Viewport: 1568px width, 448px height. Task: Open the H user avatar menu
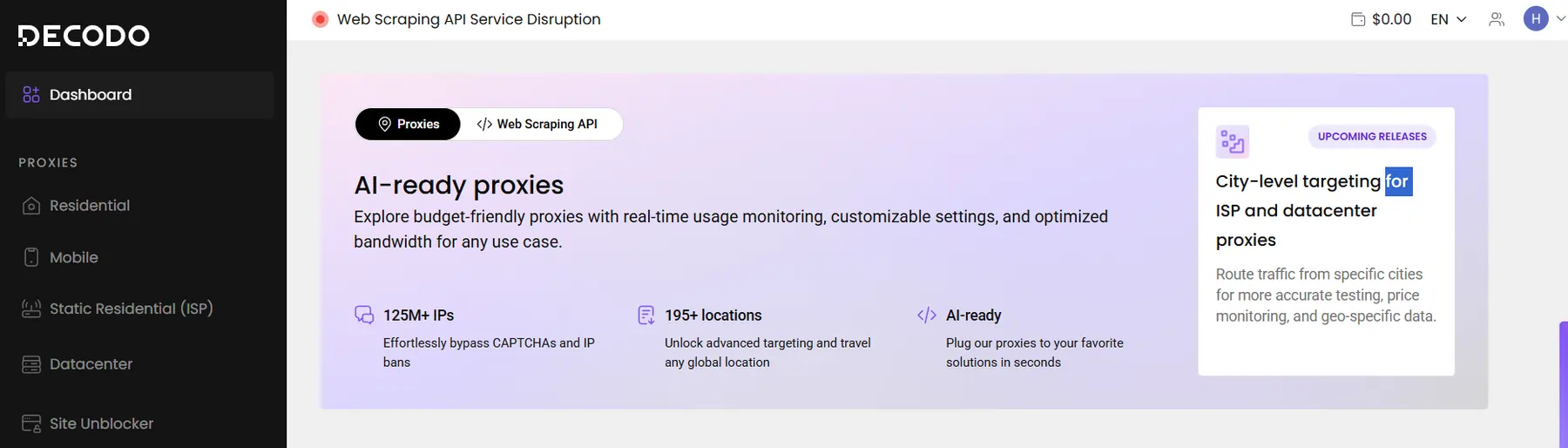tap(1536, 18)
